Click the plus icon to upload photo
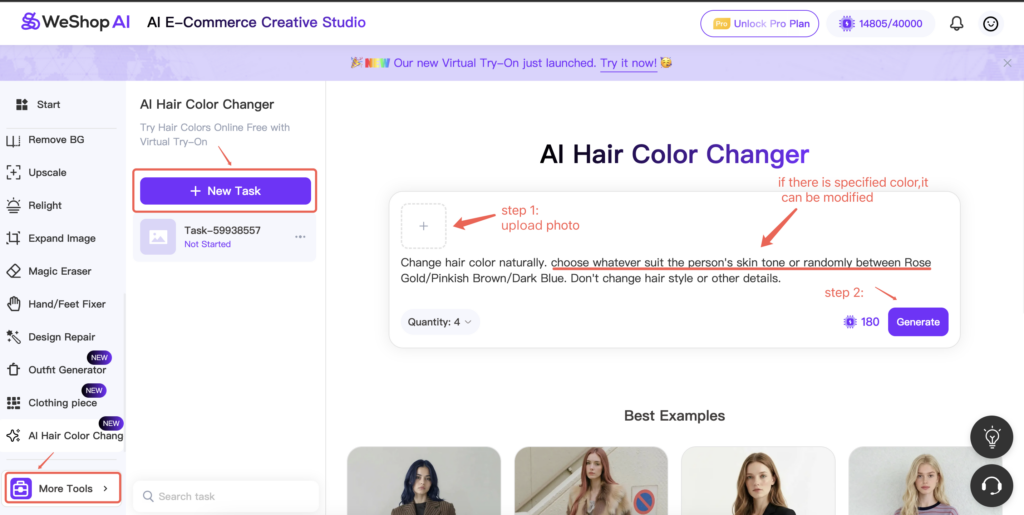The width and height of the screenshot is (1024, 515). (423, 226)
